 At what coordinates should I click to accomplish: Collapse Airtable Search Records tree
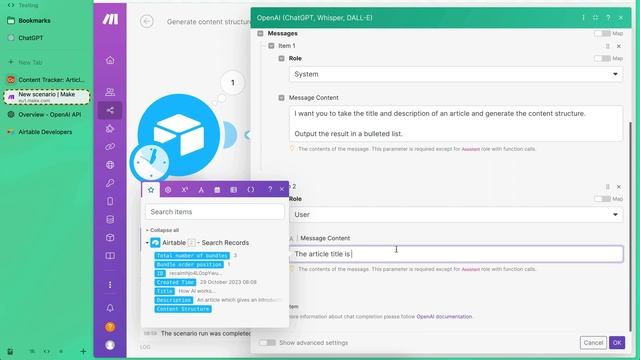pyautogui.click(x=147, y=243)
